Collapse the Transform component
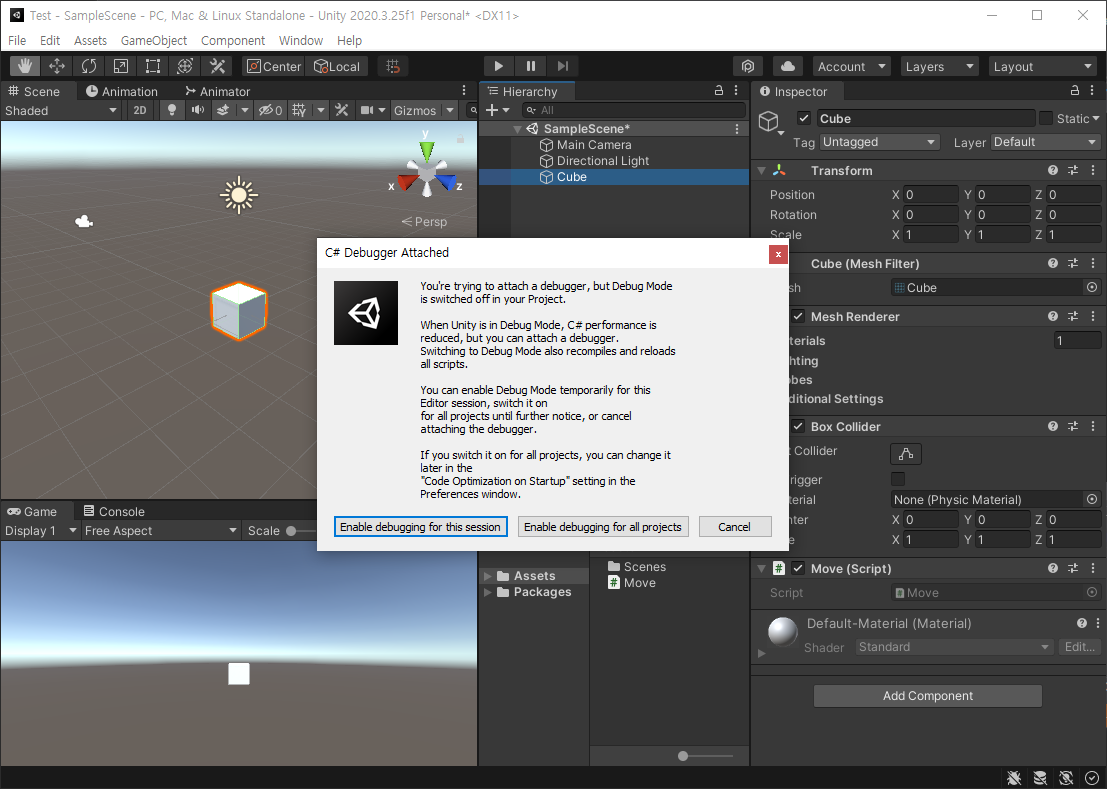1107x789 pixels. pos(761,170)
